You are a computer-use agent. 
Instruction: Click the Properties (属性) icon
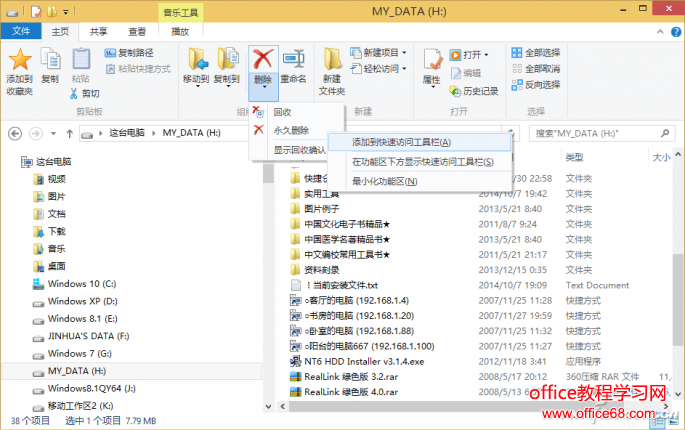(432, 60)
